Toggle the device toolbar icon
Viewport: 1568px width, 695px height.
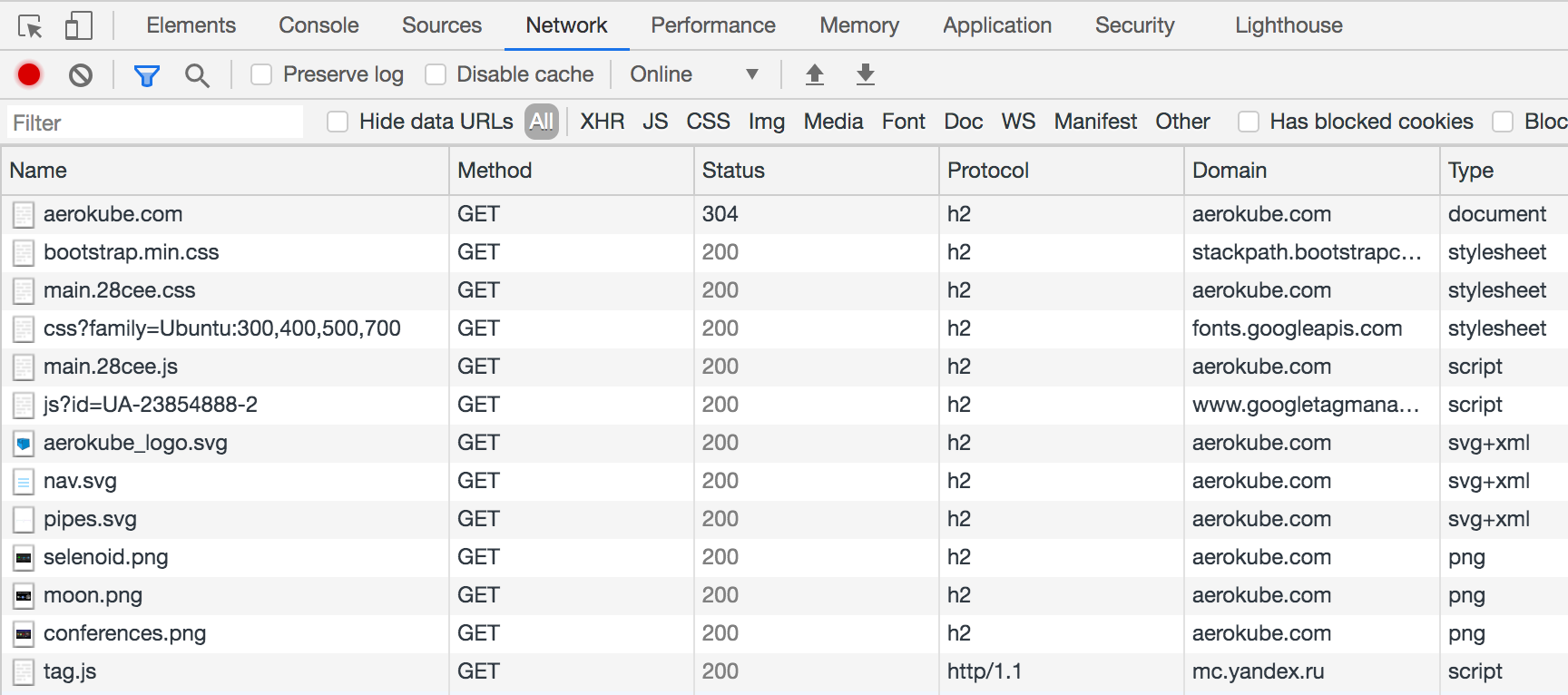click(x=79, y=25)
